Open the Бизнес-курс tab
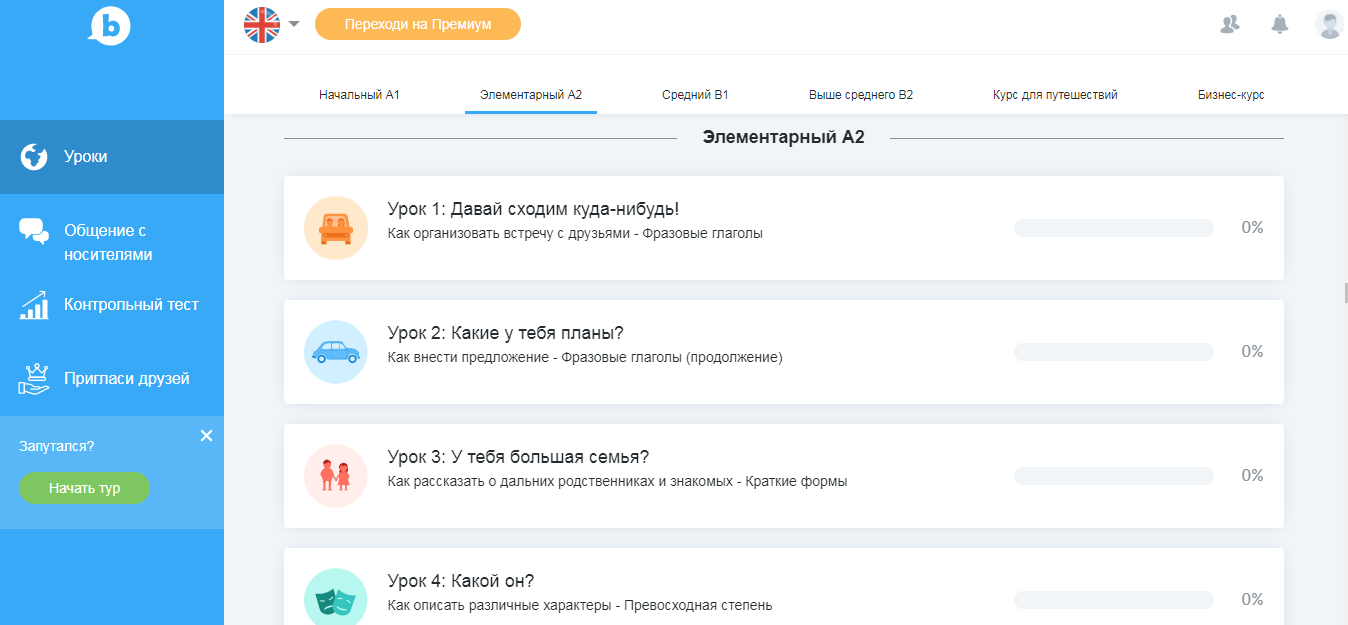Viewport: 1348px width, 625px height. pyautogui.click(x=1230, y=94)
